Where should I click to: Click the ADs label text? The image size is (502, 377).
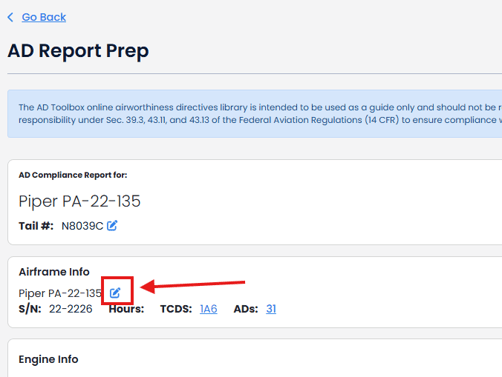click(x=246, y=309)
